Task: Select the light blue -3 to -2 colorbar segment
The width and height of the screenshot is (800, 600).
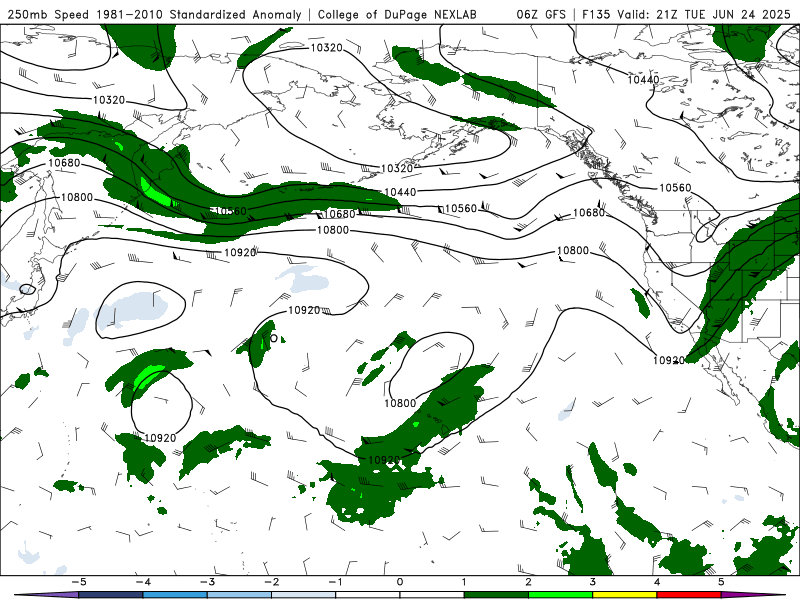Action: tap(239, 595)
